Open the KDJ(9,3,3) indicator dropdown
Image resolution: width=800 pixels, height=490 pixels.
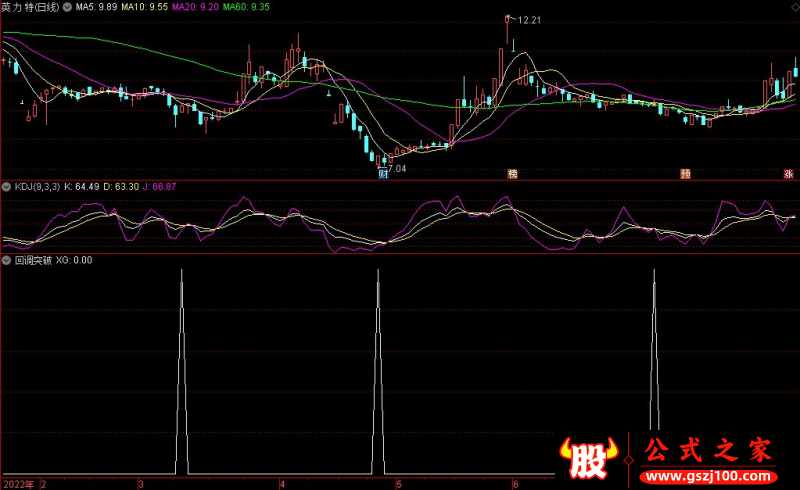tap(6, 187)
